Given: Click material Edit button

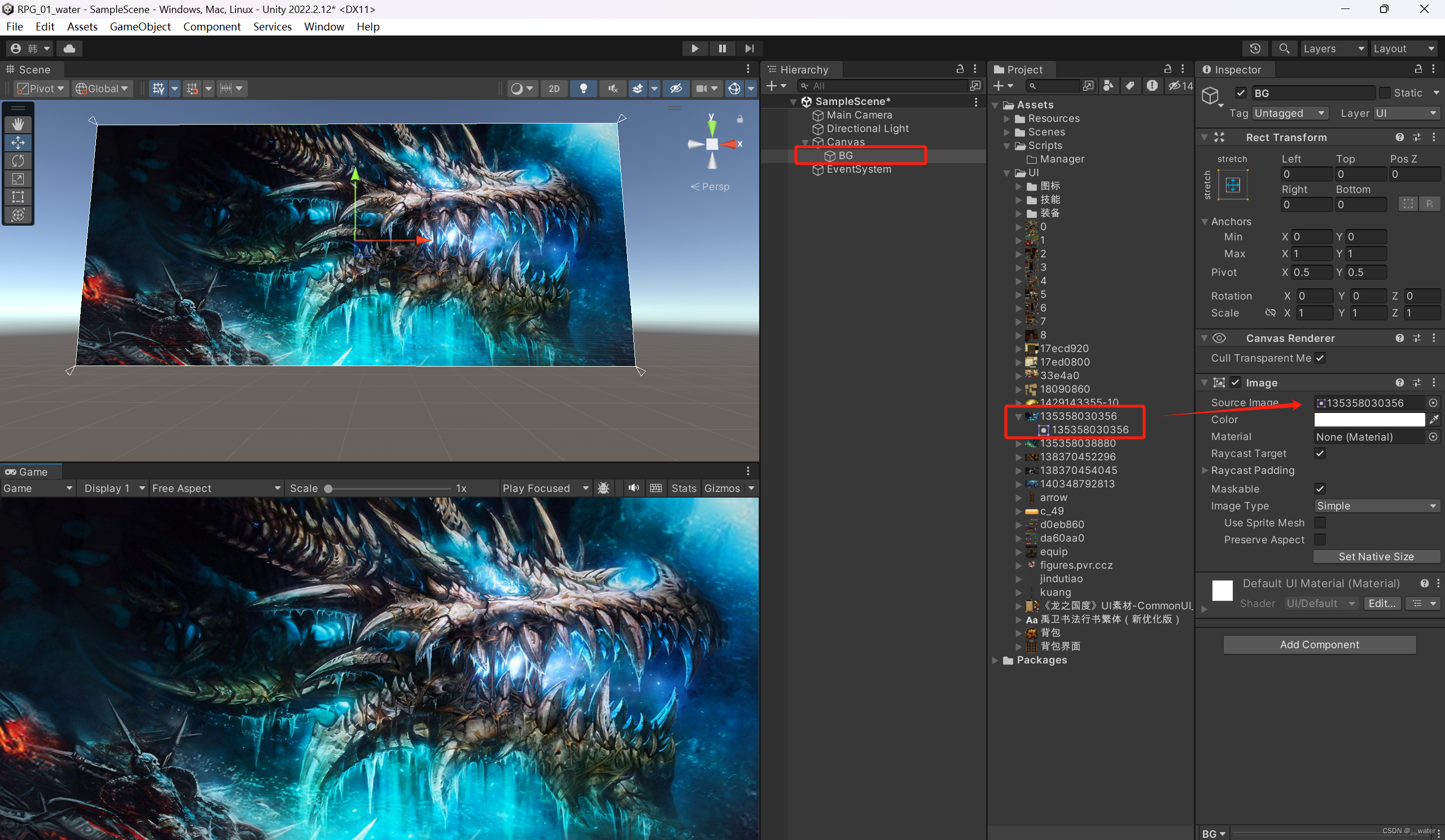Looking at the screenshot, I should [x=1381, y=604].
